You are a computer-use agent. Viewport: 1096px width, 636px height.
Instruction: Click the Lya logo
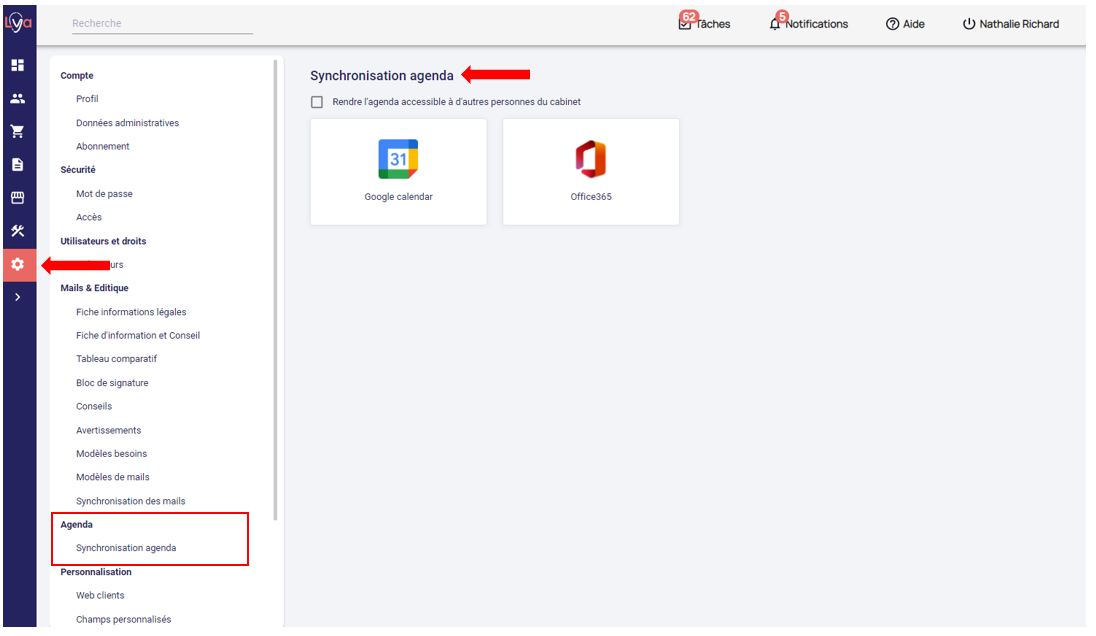tap(19, 23)
